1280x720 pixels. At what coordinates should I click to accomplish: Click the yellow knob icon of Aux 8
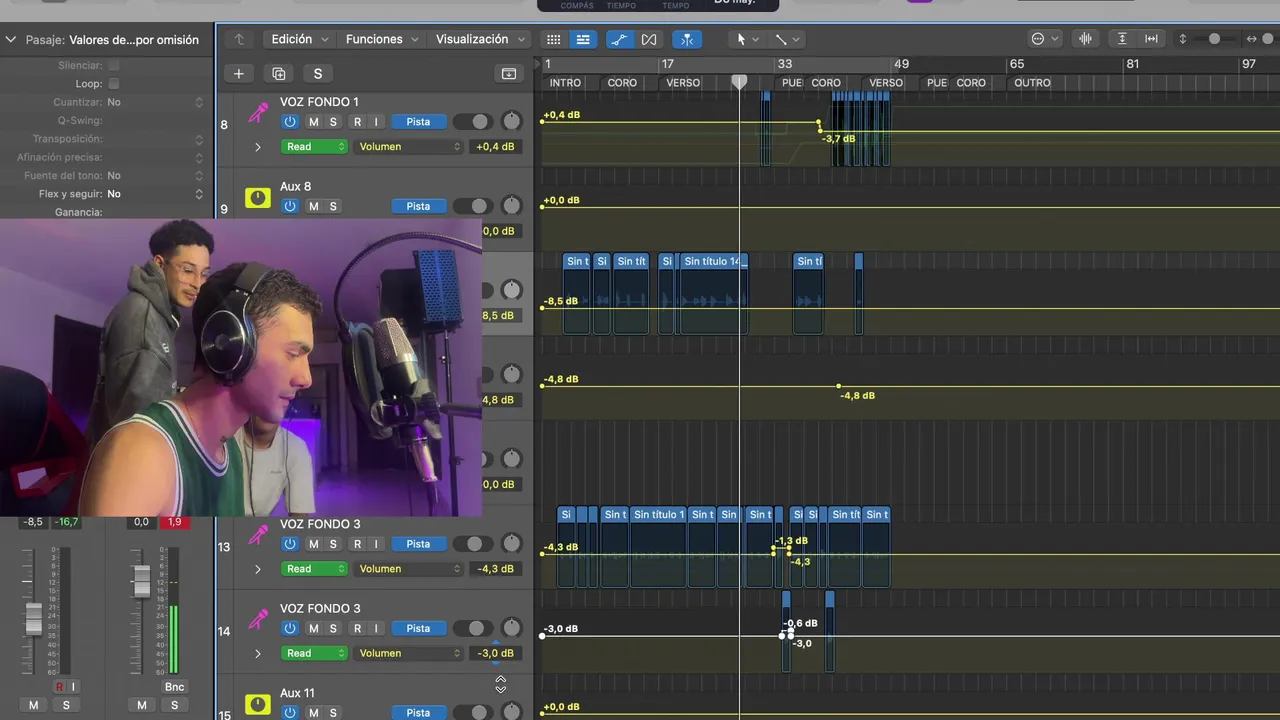[x=258, y=198]
